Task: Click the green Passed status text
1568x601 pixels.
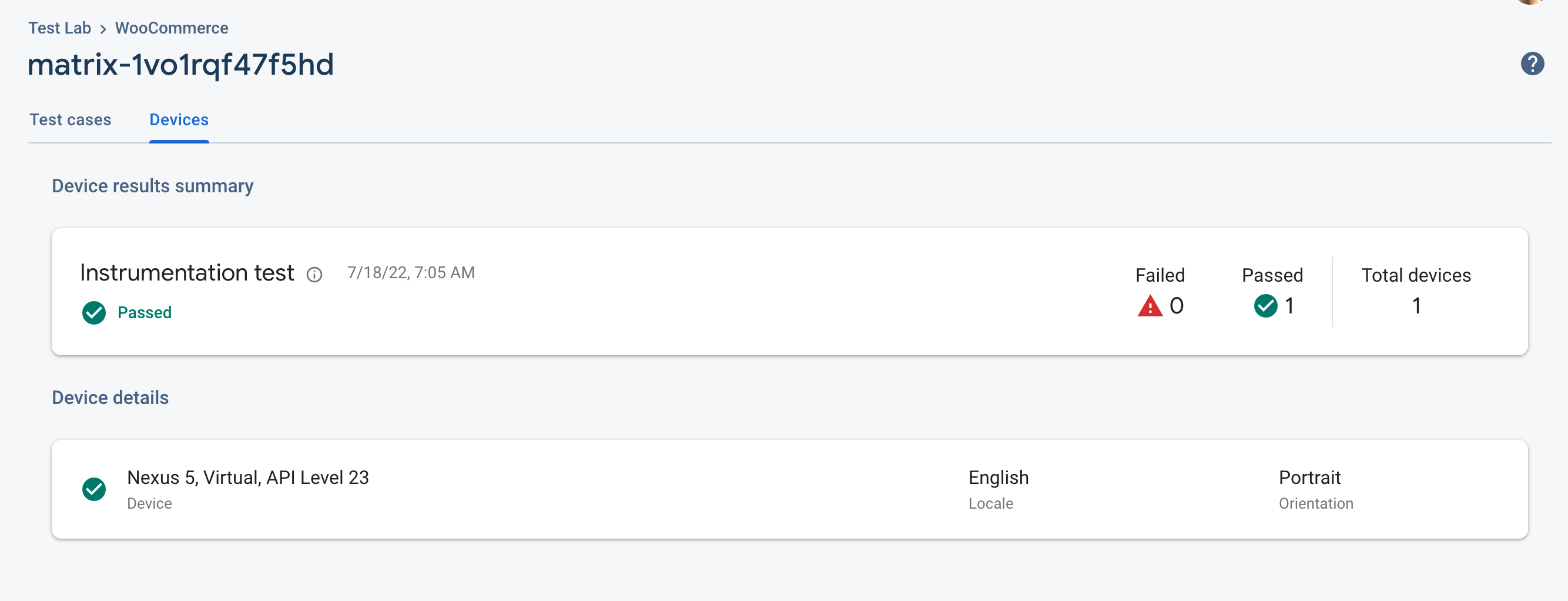Action: point(144,313)
